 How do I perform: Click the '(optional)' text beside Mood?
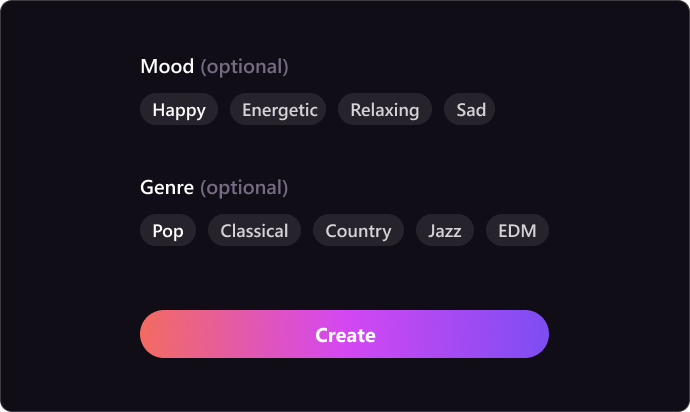244,67
